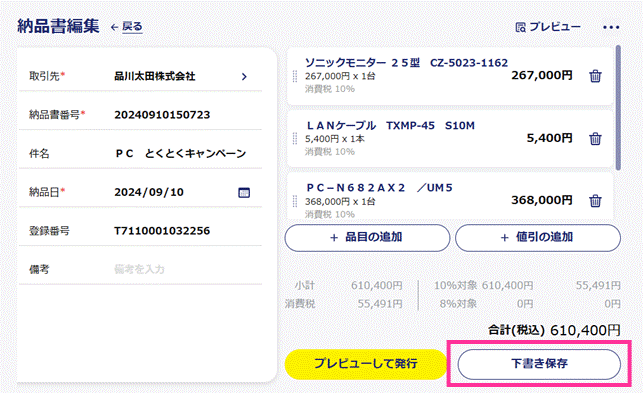Click the item list vertical scrollbar

618,108
